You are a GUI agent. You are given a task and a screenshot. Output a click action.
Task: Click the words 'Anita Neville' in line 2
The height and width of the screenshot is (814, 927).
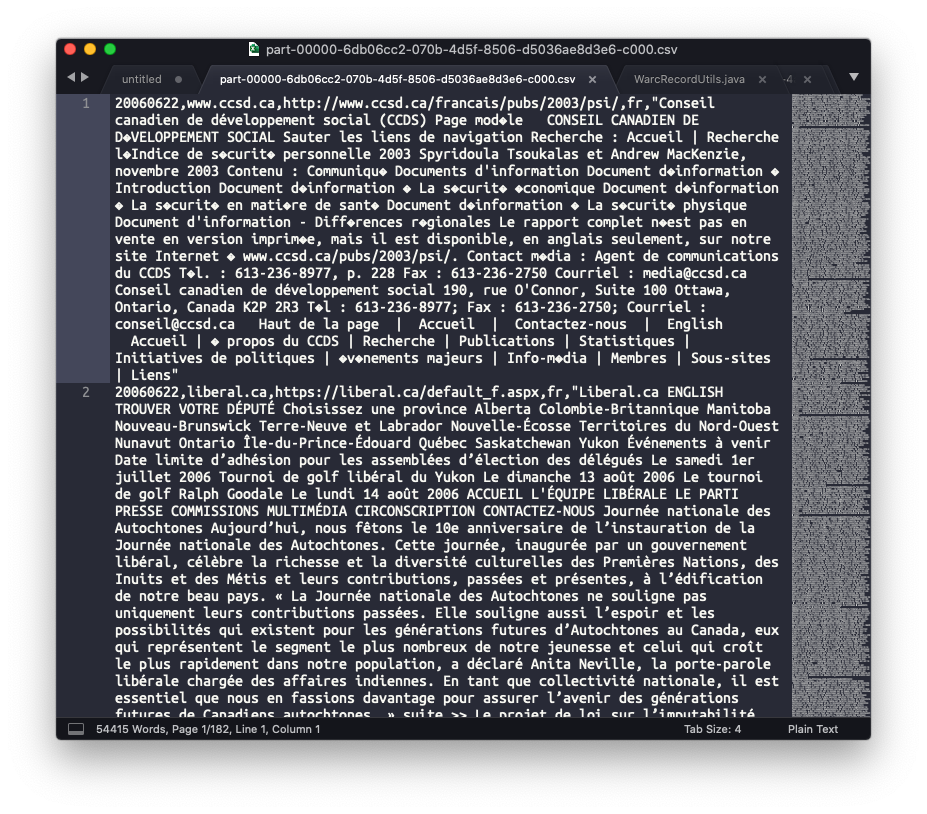coord(582,664)
